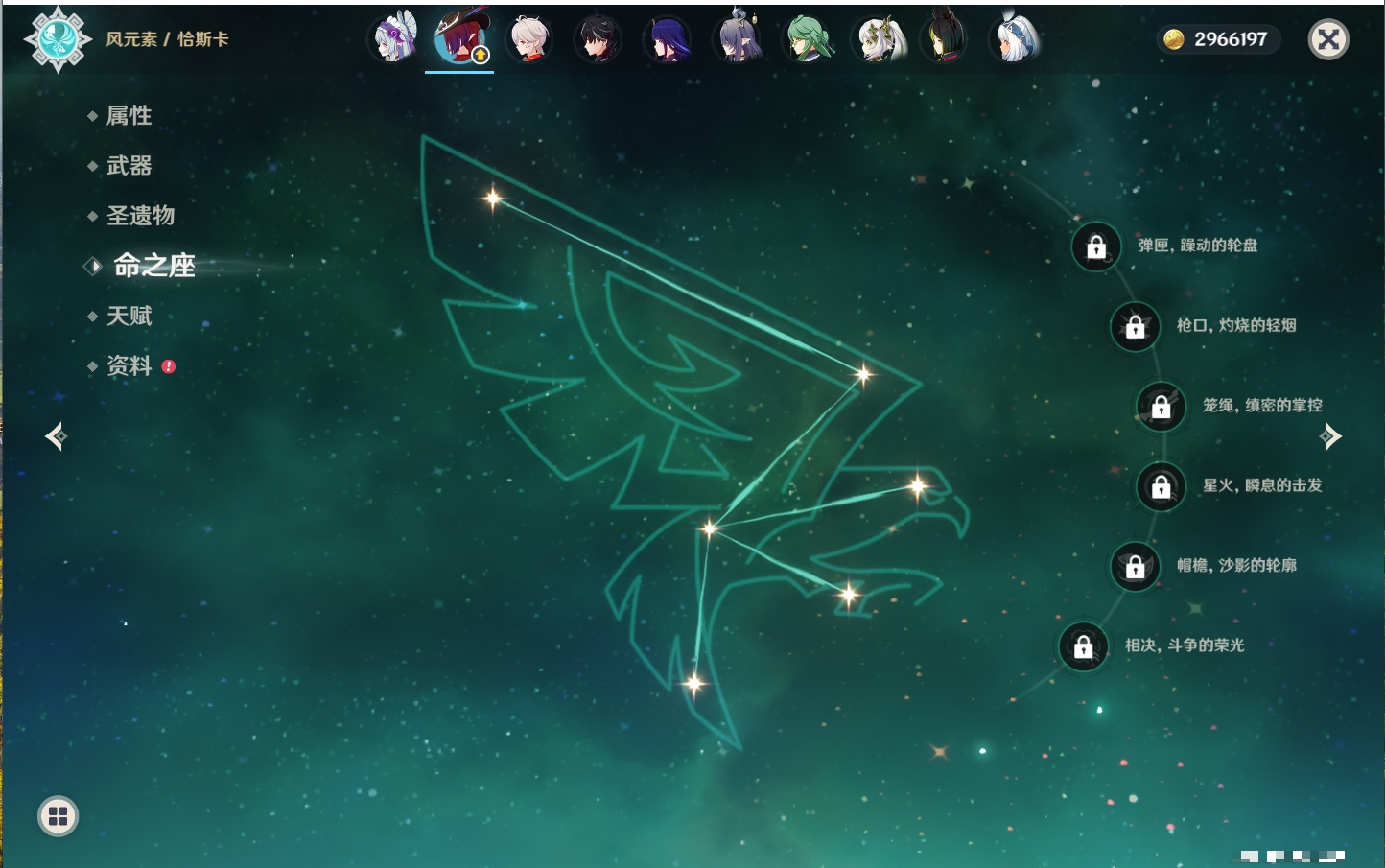This screenshot has width=1385, height=868.
Task: Open the 武器 weapon tab
Action: (129, 166)
